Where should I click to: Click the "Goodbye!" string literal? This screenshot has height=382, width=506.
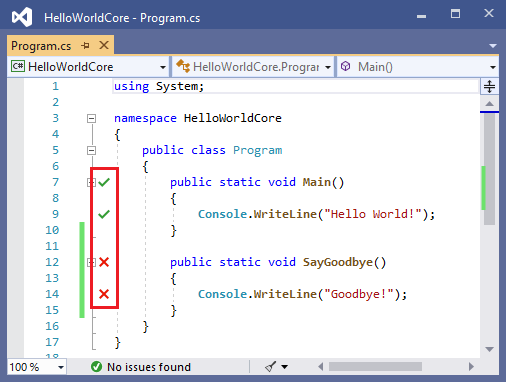[359, 294]
